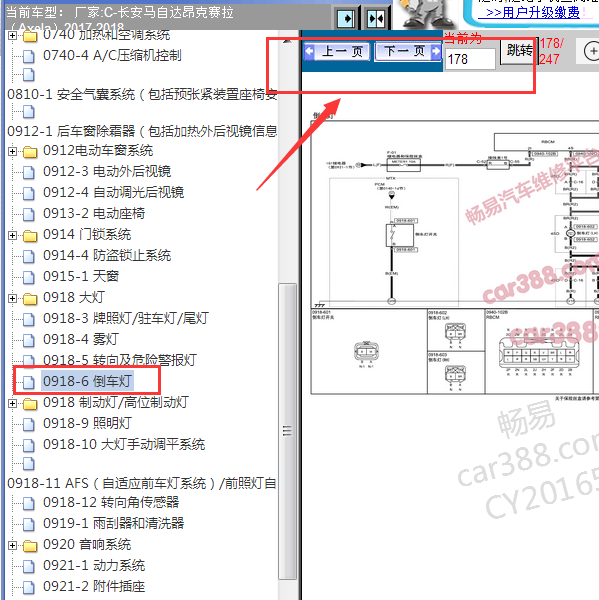
Task: Click the page number input field showing 178
Action: click(x=471, y=59)
